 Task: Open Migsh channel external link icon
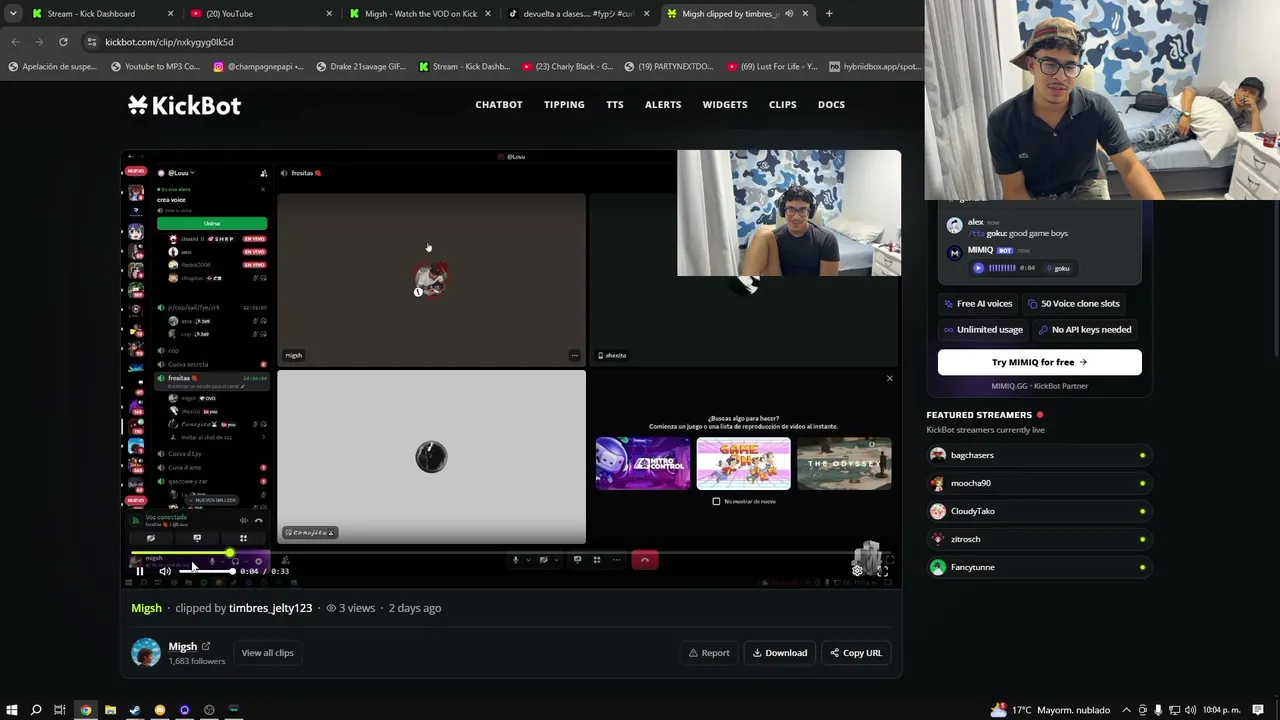click(x=206, y=646)
